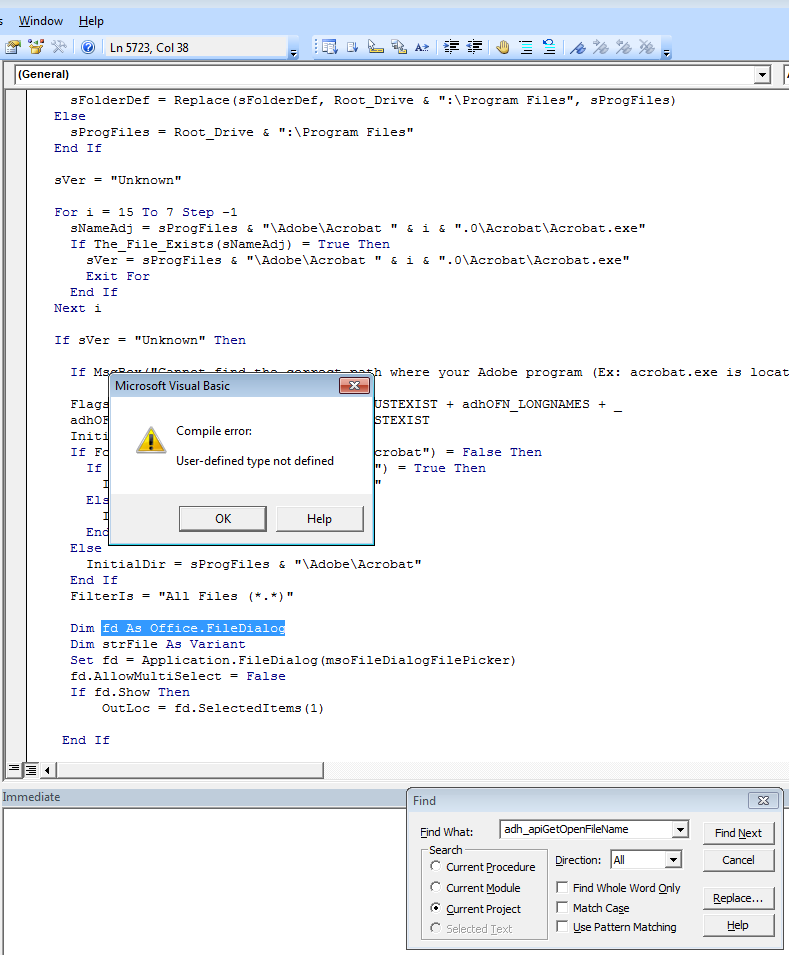Switch to Full Module View icon

[30, 770]
